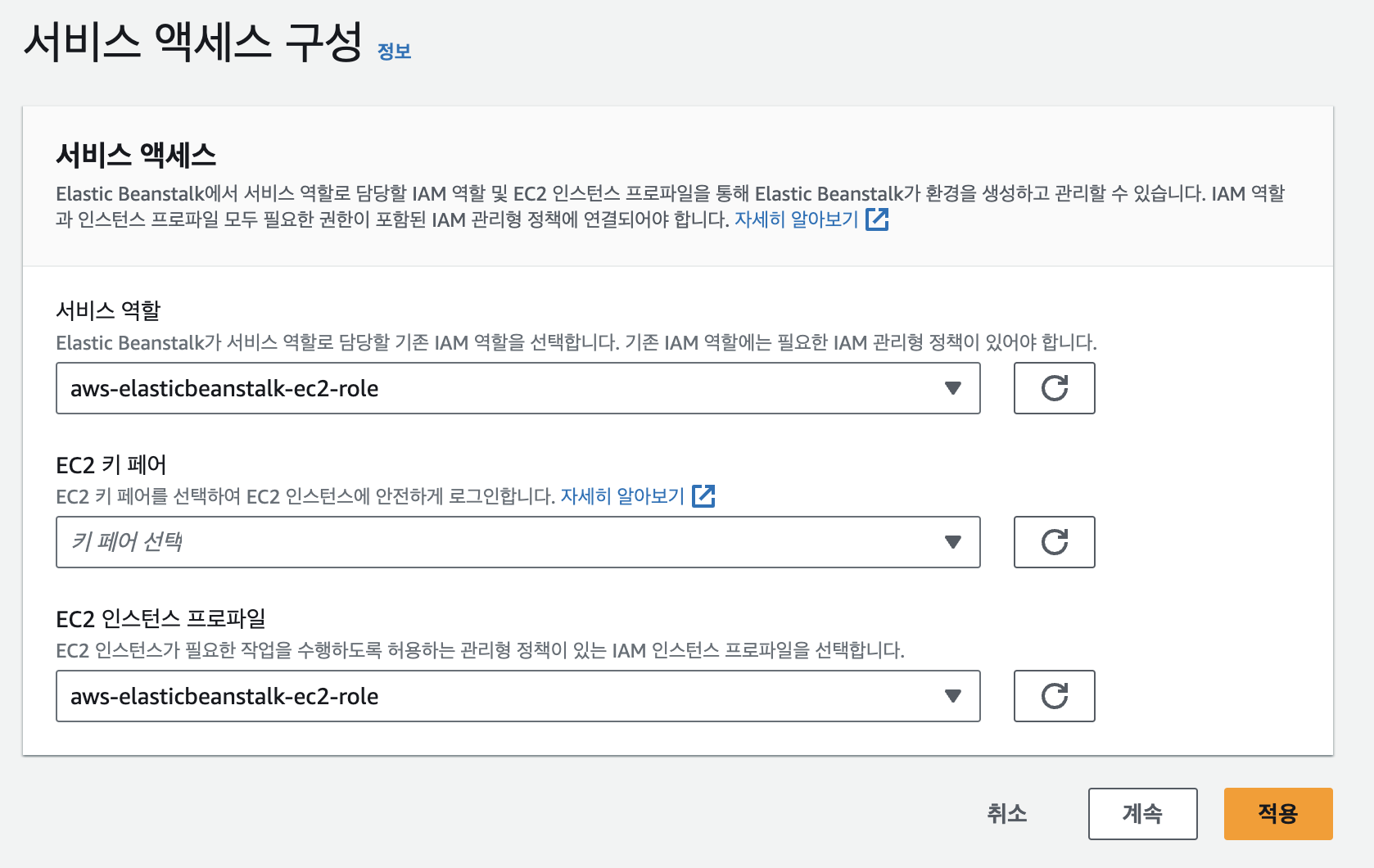Open external link icon after service access description
Screen dimensions: 1374x868
(877, 219)
